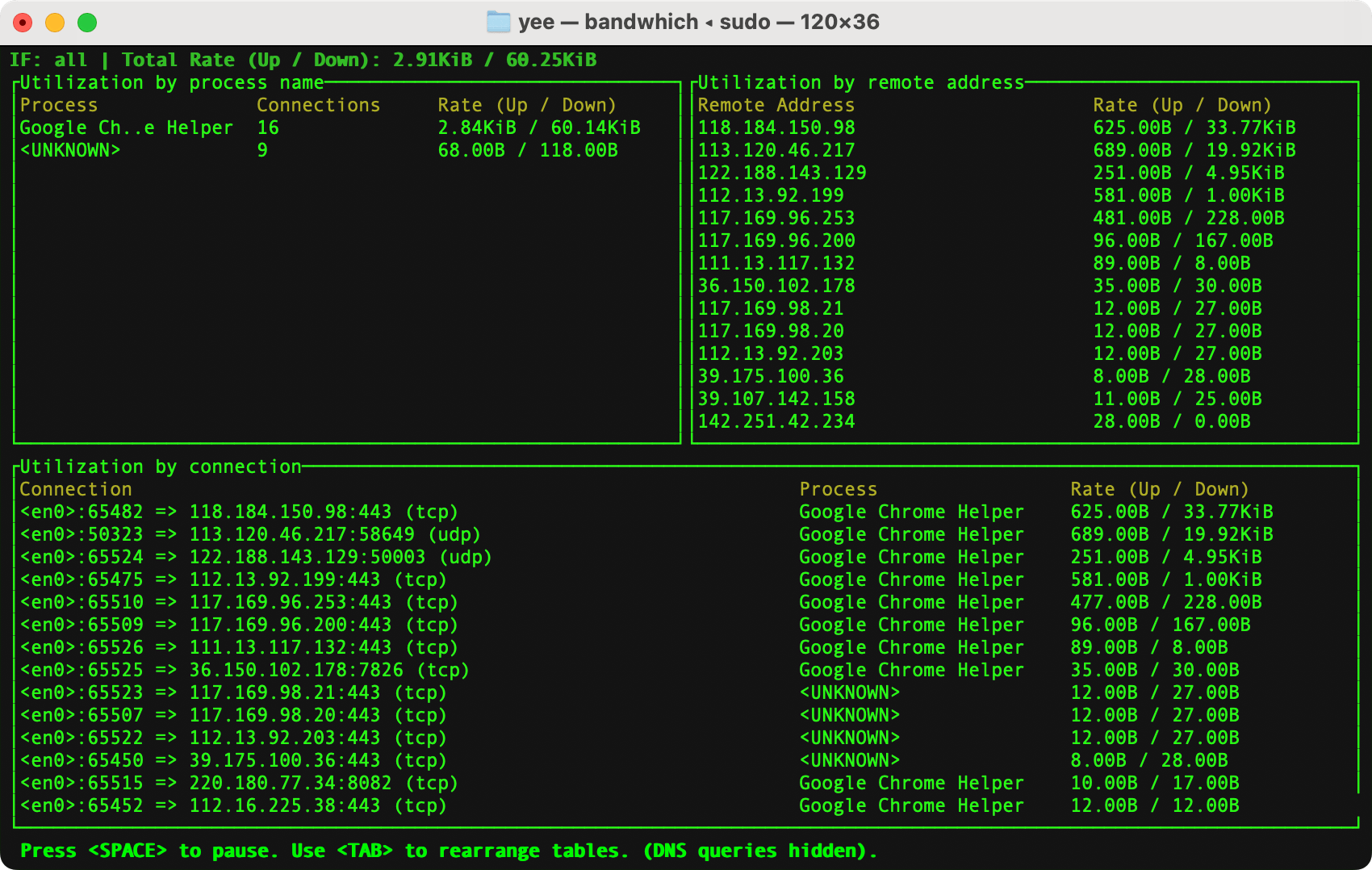Click the <SPACE> hint in the footer

click(128, 851)
